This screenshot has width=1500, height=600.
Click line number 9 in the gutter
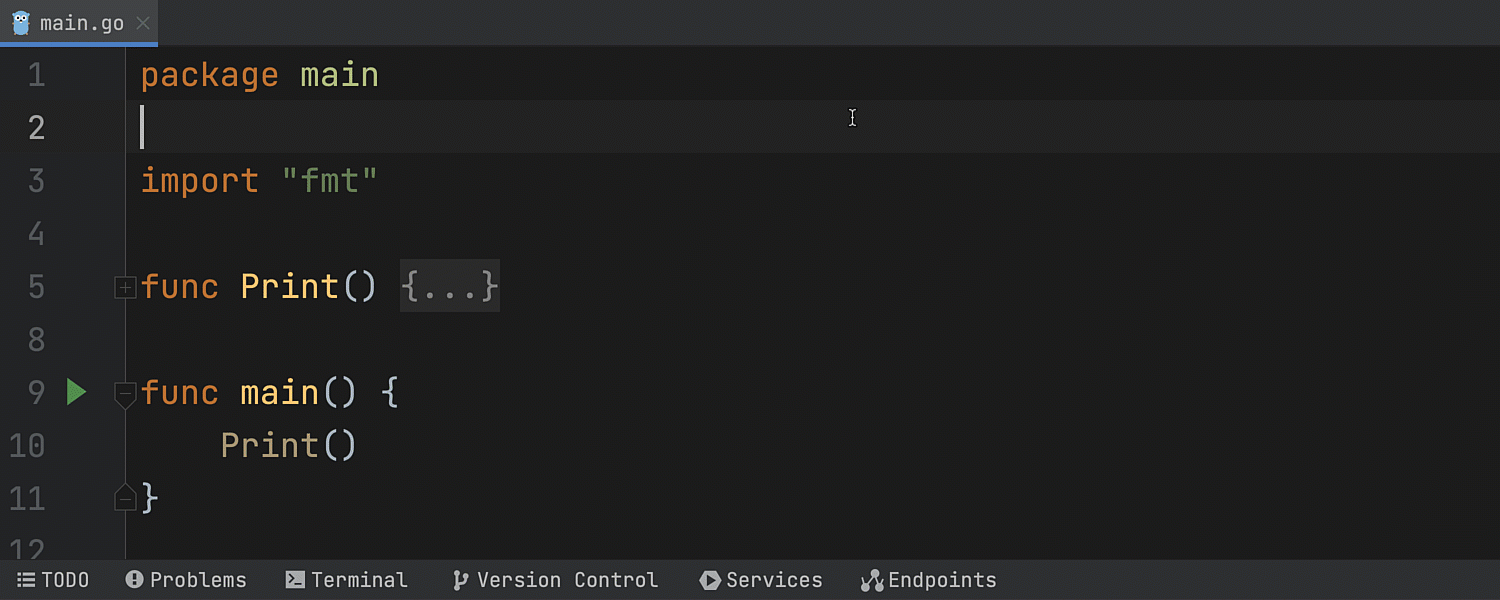click(36, 392)
